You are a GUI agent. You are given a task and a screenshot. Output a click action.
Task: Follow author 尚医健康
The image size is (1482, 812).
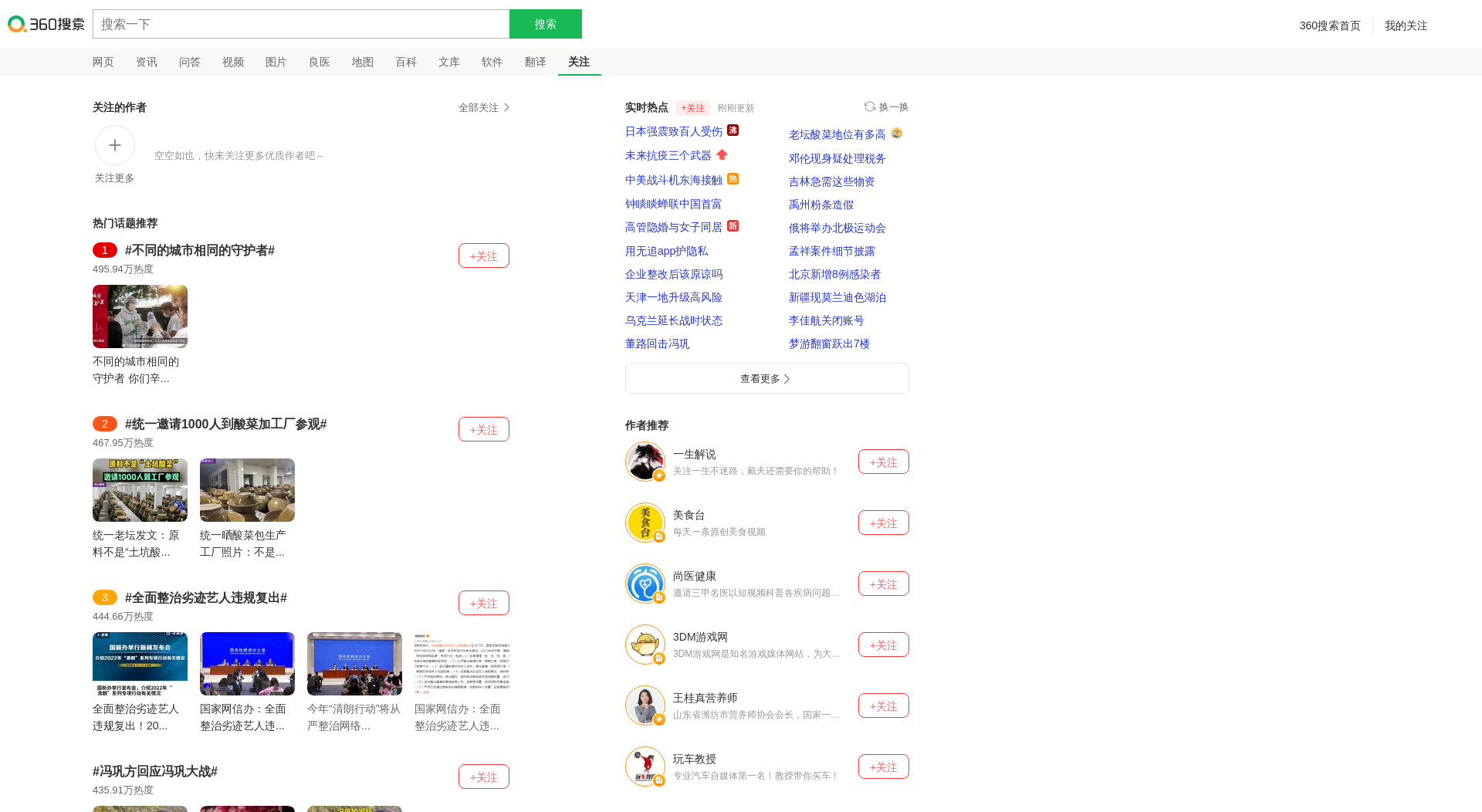click(x=884, y=584)
